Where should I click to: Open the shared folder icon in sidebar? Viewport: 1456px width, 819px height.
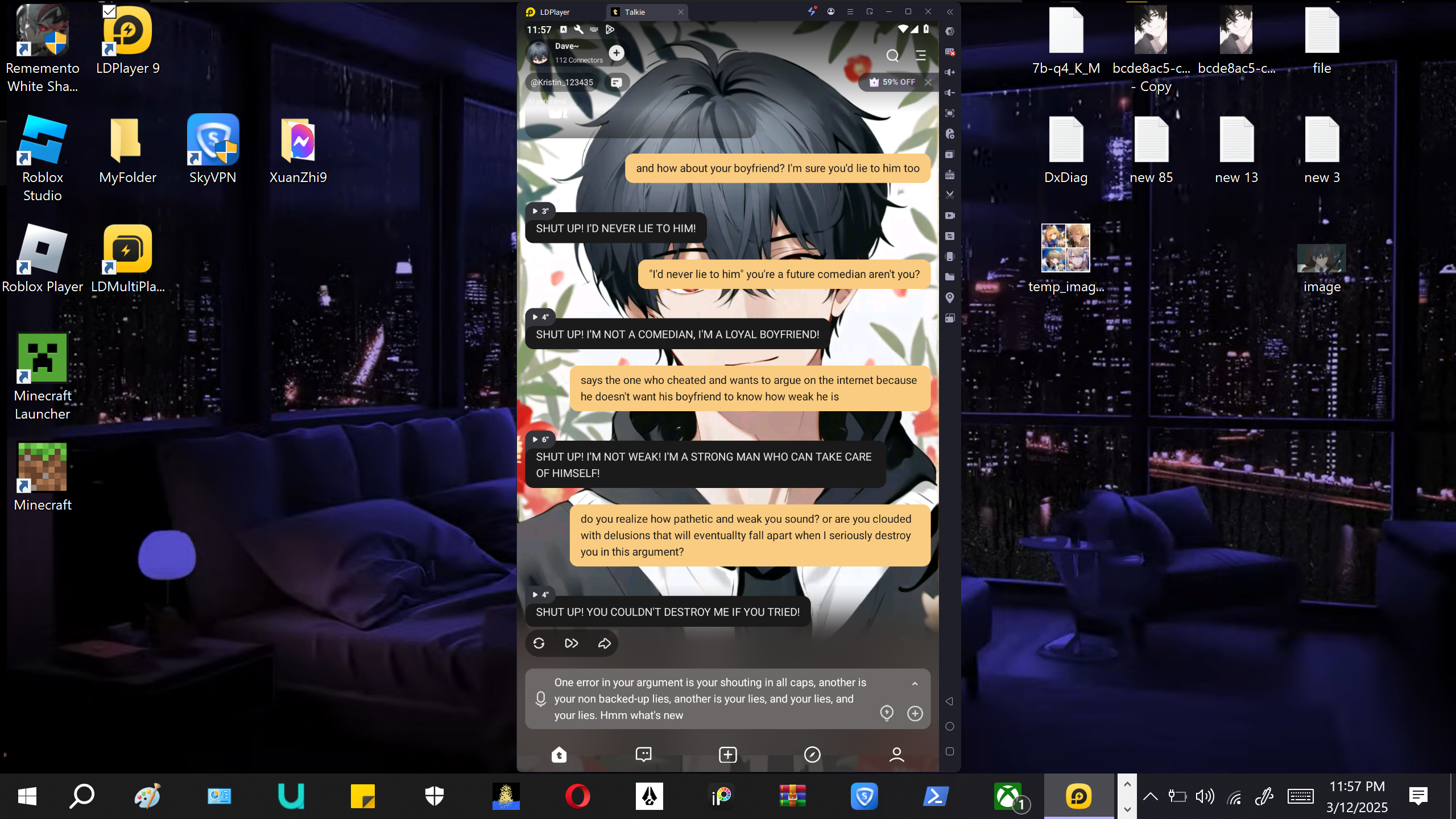click(949, 277)
